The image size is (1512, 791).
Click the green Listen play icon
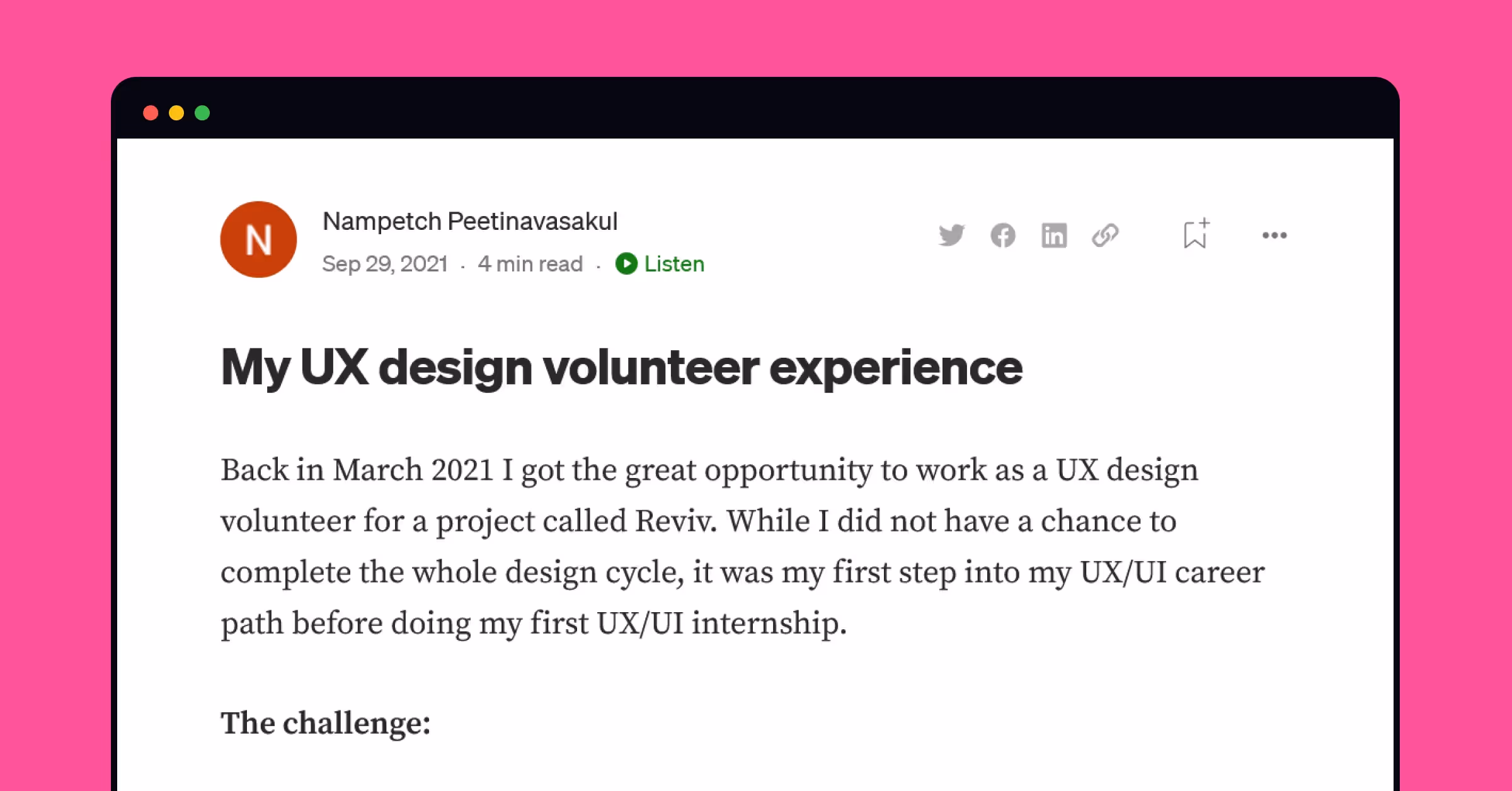point(626,265)
